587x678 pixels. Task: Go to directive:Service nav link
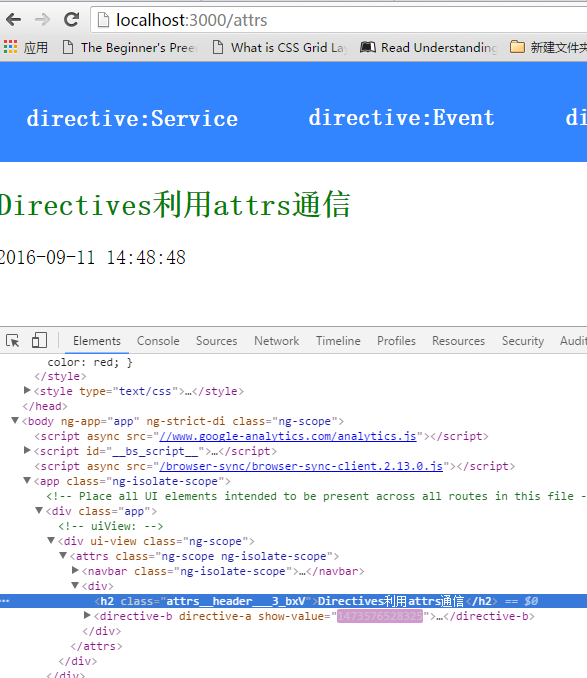click(132, 118)
